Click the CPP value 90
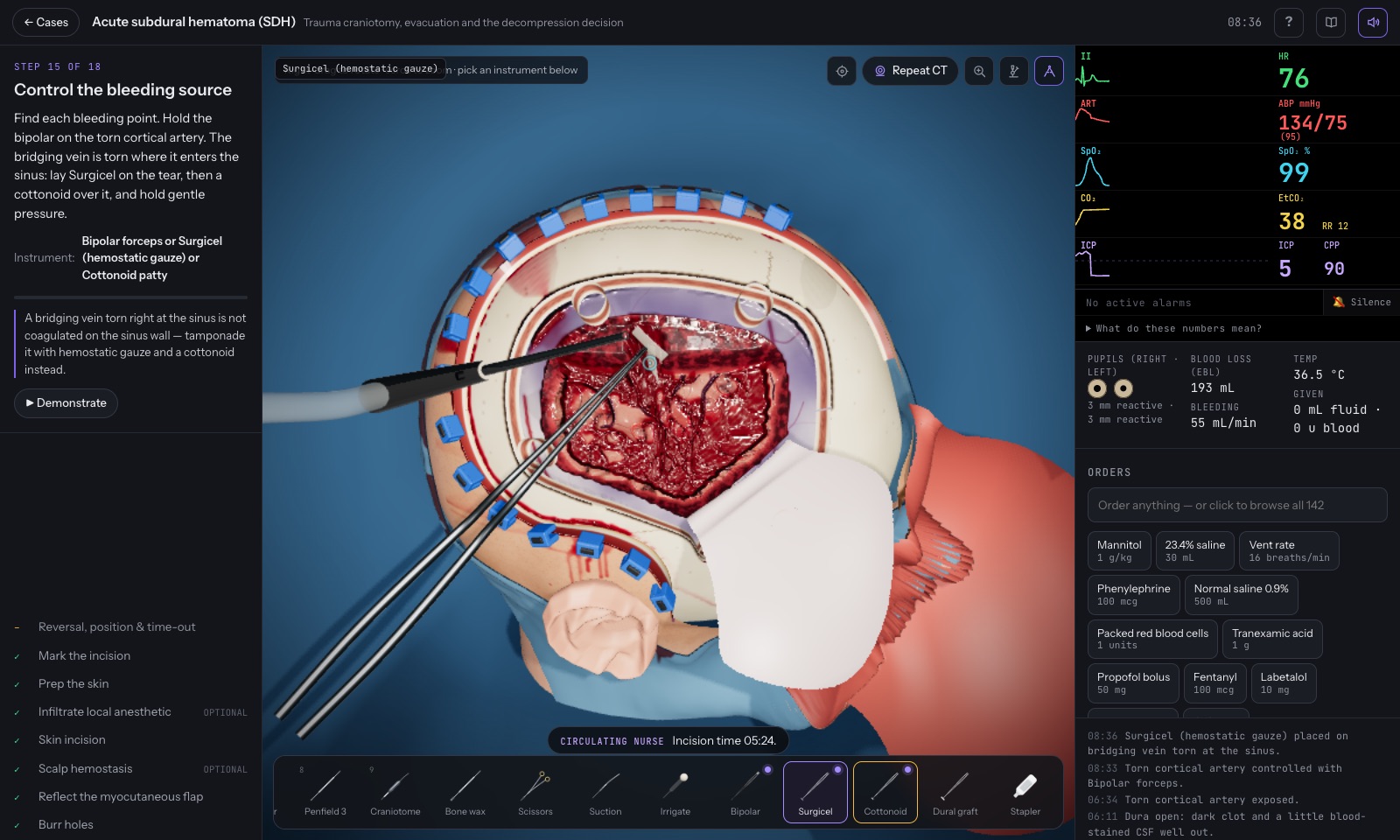 tap(1333, 269)
